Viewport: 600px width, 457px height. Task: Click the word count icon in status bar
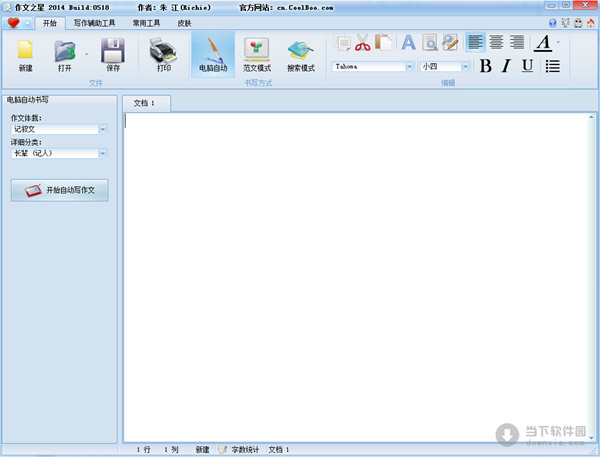coord(223,450)
